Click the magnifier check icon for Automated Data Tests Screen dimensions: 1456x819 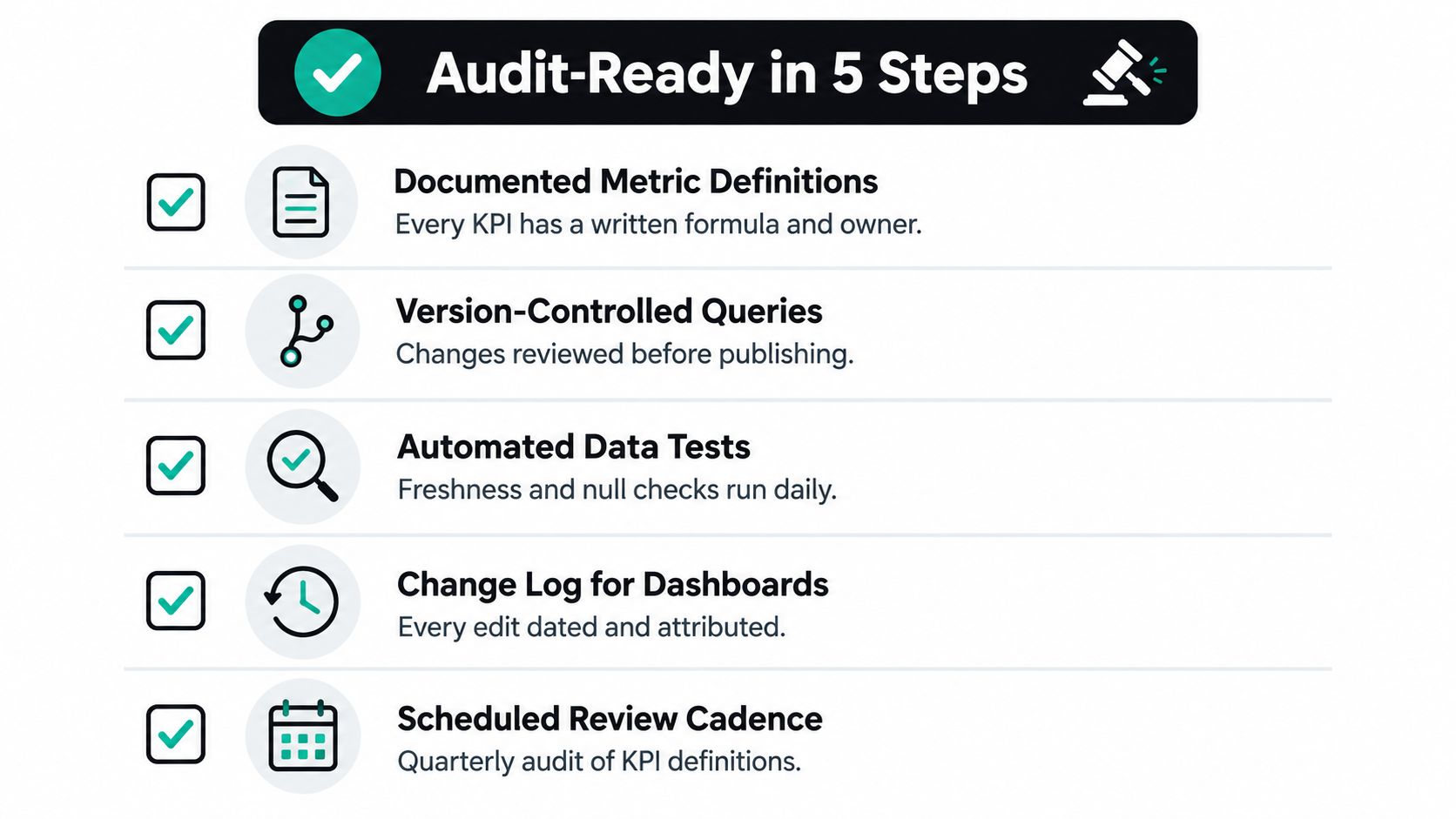302,466
